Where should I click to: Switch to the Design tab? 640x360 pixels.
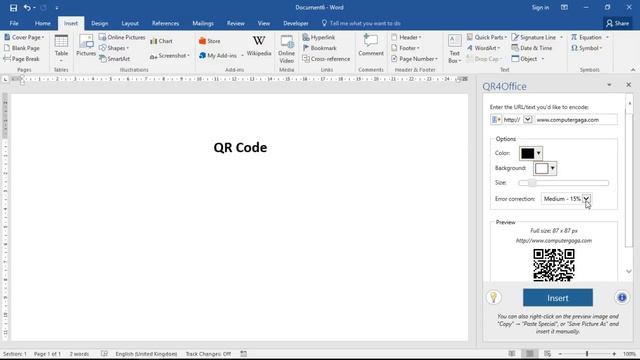tap(100, 23)
